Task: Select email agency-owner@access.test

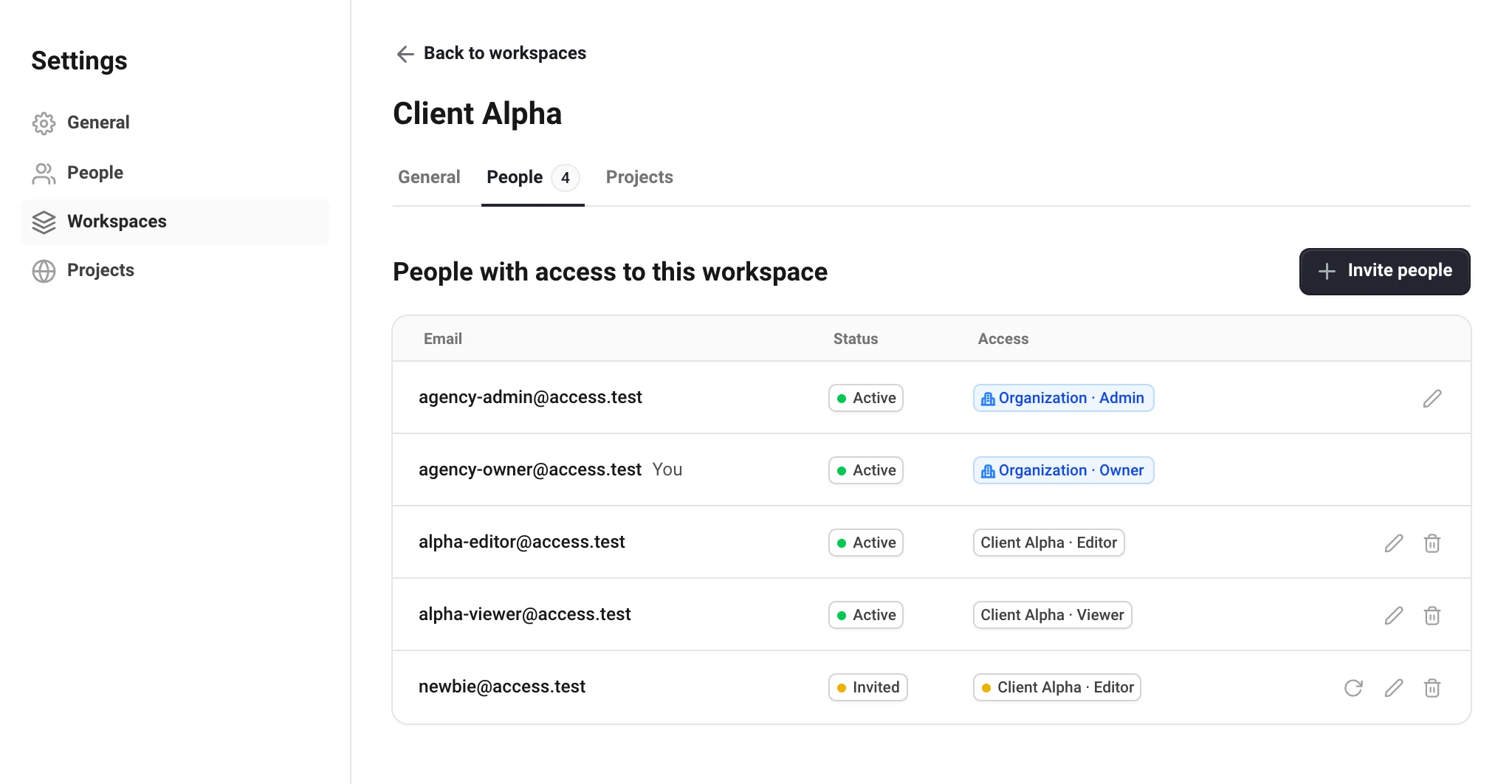Action: pyautogui.click(x=530, y=470)
